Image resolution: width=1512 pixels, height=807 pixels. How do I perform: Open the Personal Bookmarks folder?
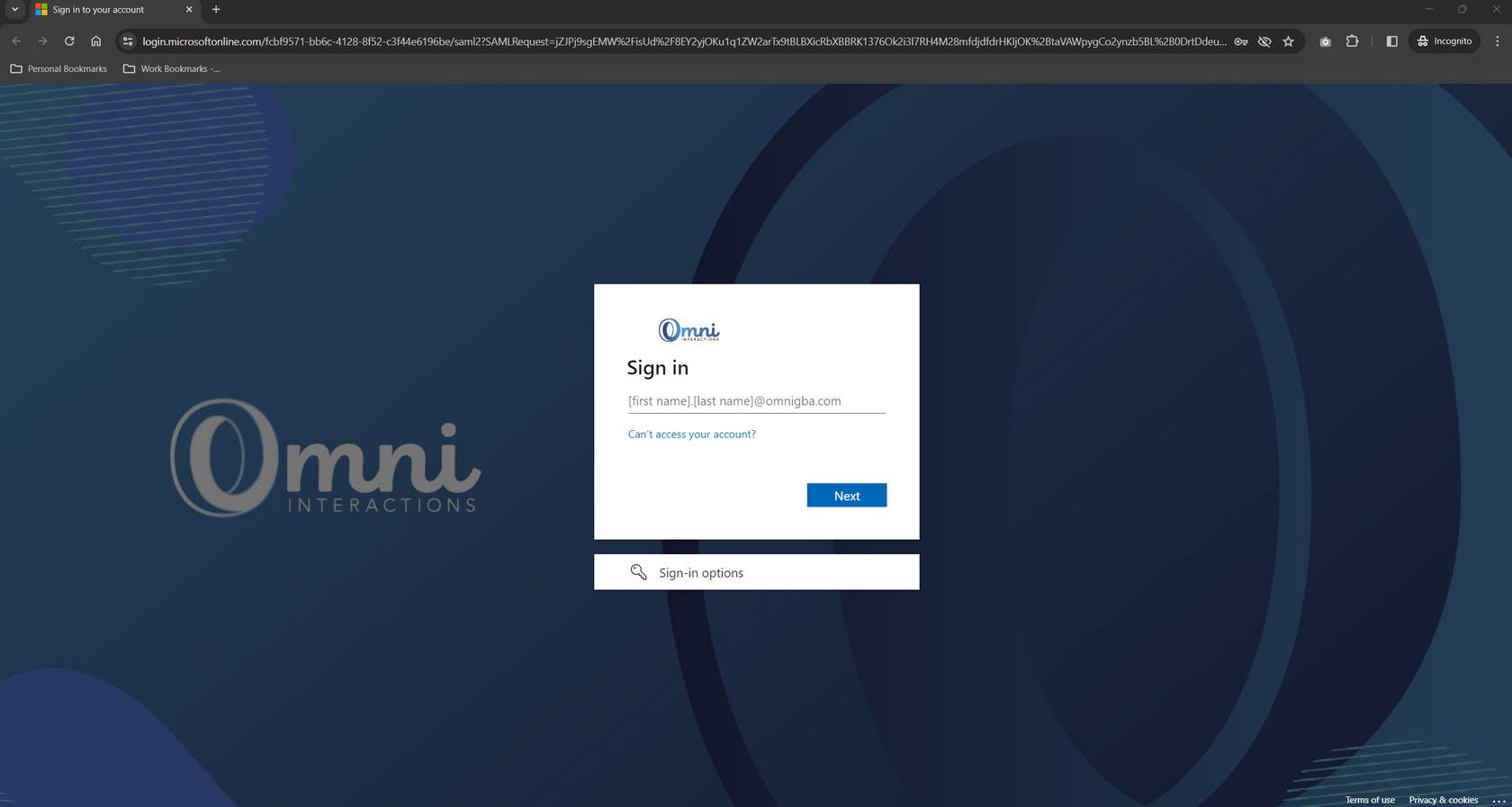(x=58, y=68)
